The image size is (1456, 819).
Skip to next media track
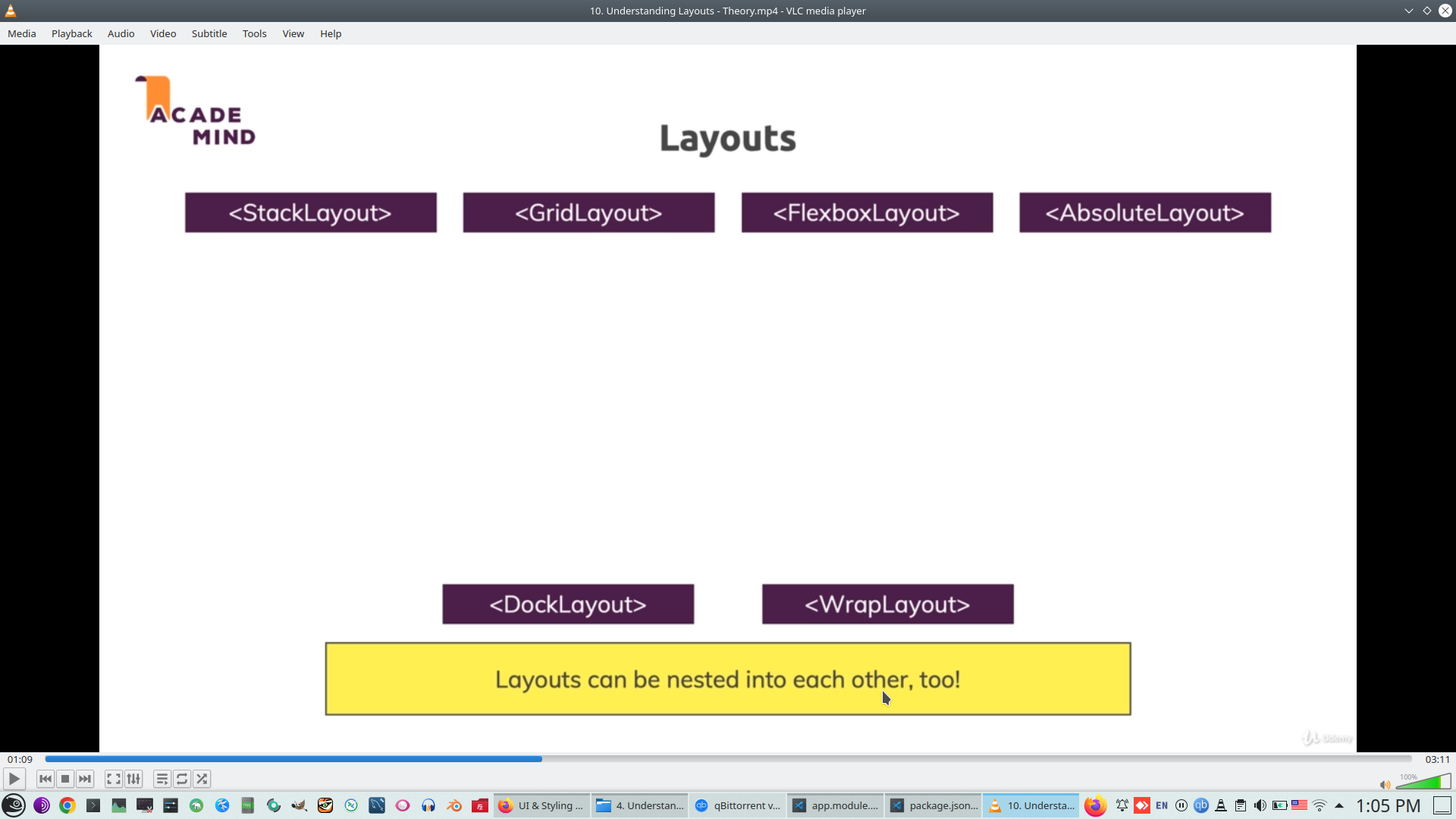pos(85,779)
